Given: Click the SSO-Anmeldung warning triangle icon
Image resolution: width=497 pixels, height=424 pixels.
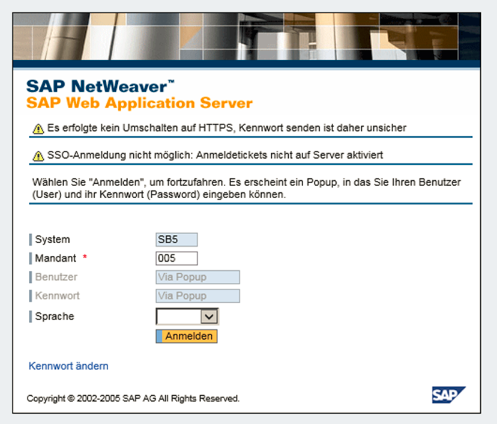Looking at the screenshot, I should click(x=38, y=156).
